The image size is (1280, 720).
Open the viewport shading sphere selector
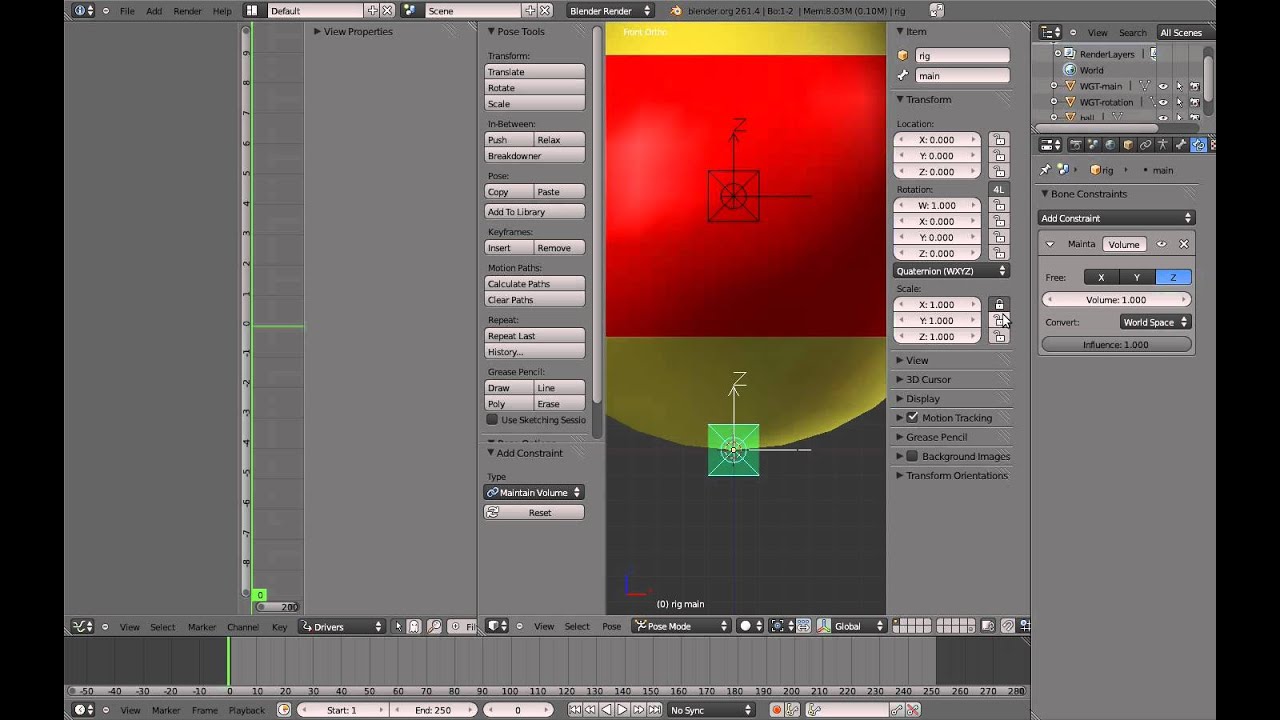coord(751,626)
